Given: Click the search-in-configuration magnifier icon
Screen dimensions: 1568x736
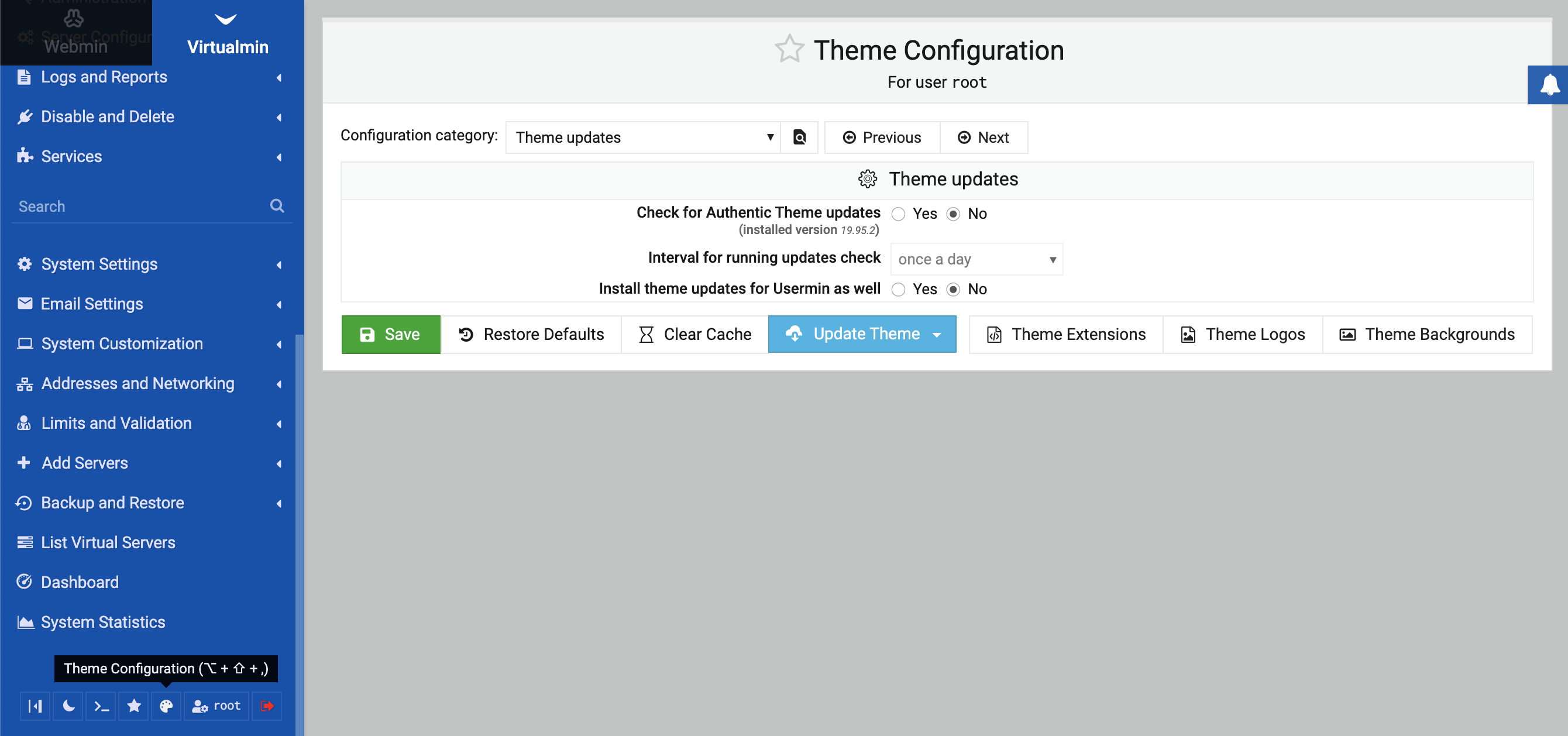Looking at the screenshot, I should 799,137.
